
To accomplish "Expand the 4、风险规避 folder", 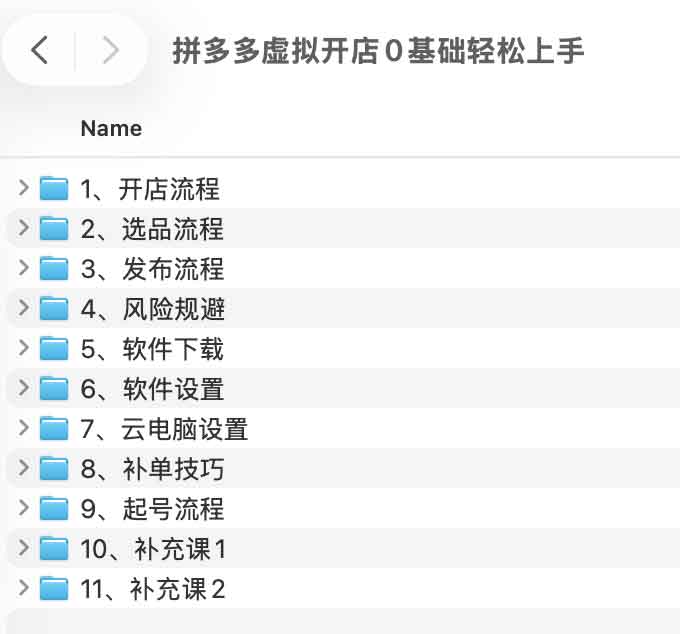I will [24, 308].
